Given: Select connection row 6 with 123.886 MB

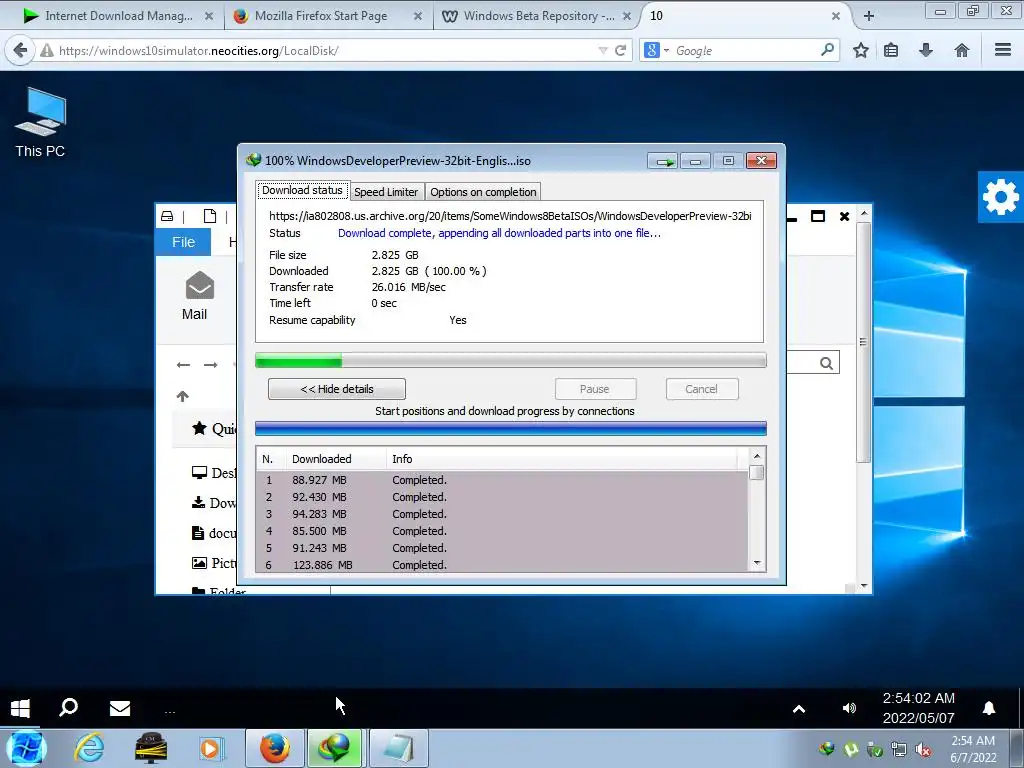Looking at the screenshot, I should (x=502, y=565).
